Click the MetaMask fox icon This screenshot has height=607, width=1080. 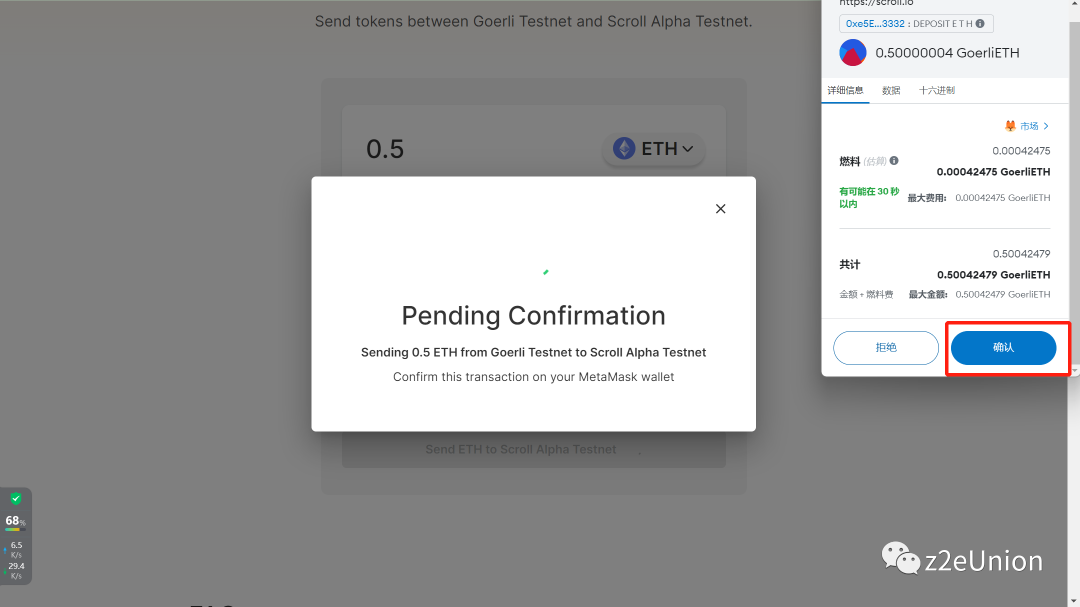pos(1010,126)
